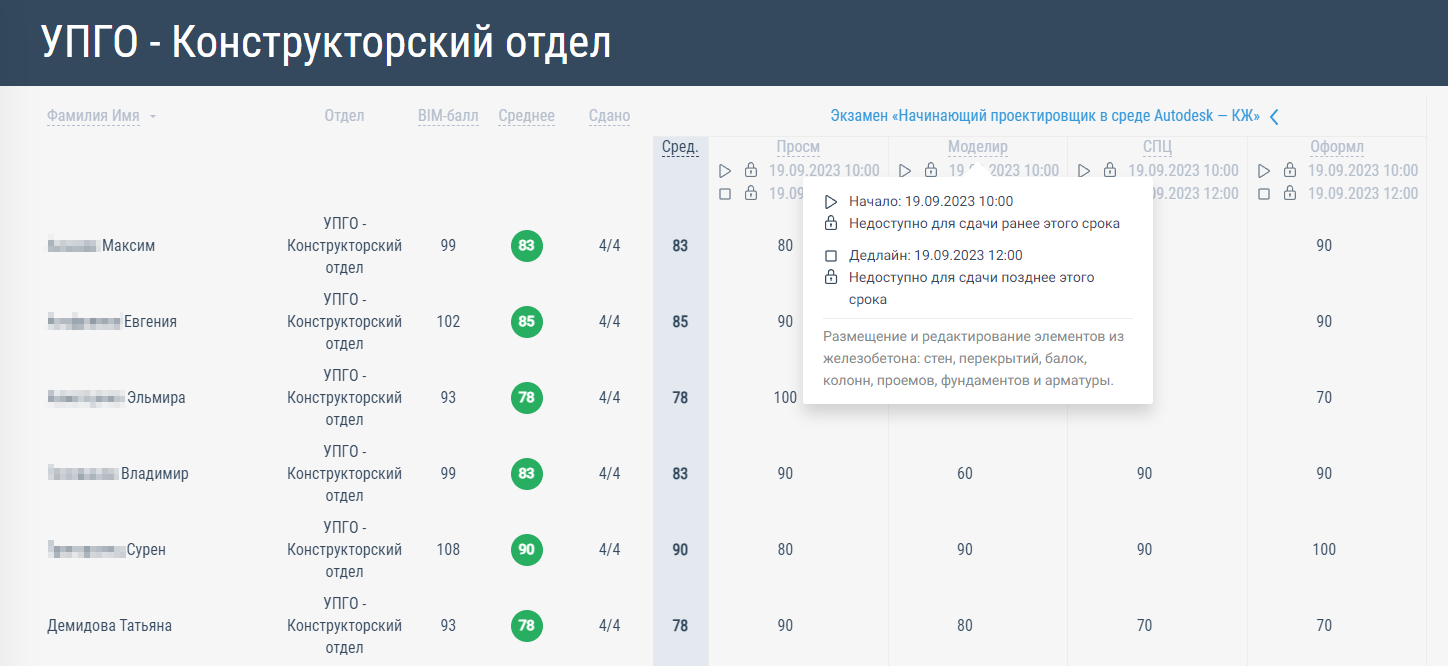Click the checkbox icon beside Дедлайн in tooltip
Viewport: 1448px width, 666px height.
point(831,255)
